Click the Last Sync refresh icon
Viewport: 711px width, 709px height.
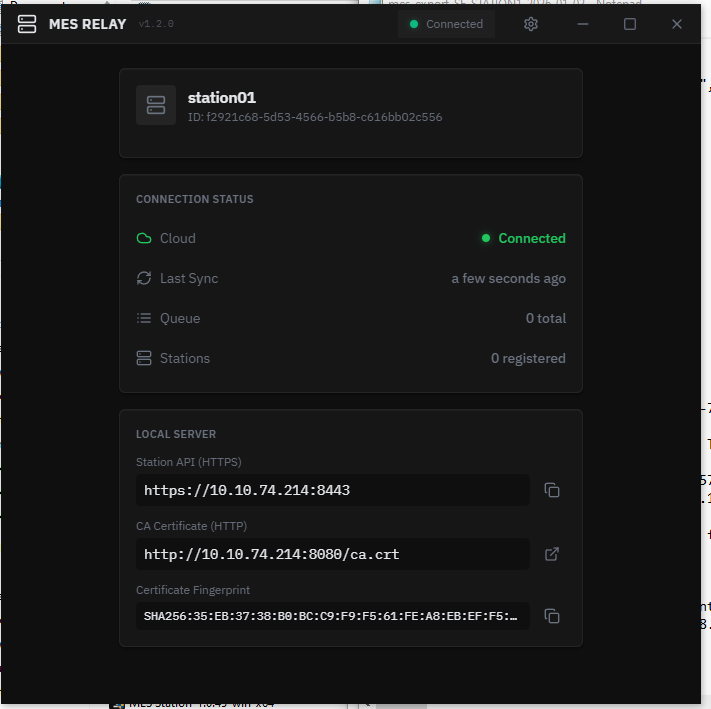pyautogui.click(x=144, y=278)
